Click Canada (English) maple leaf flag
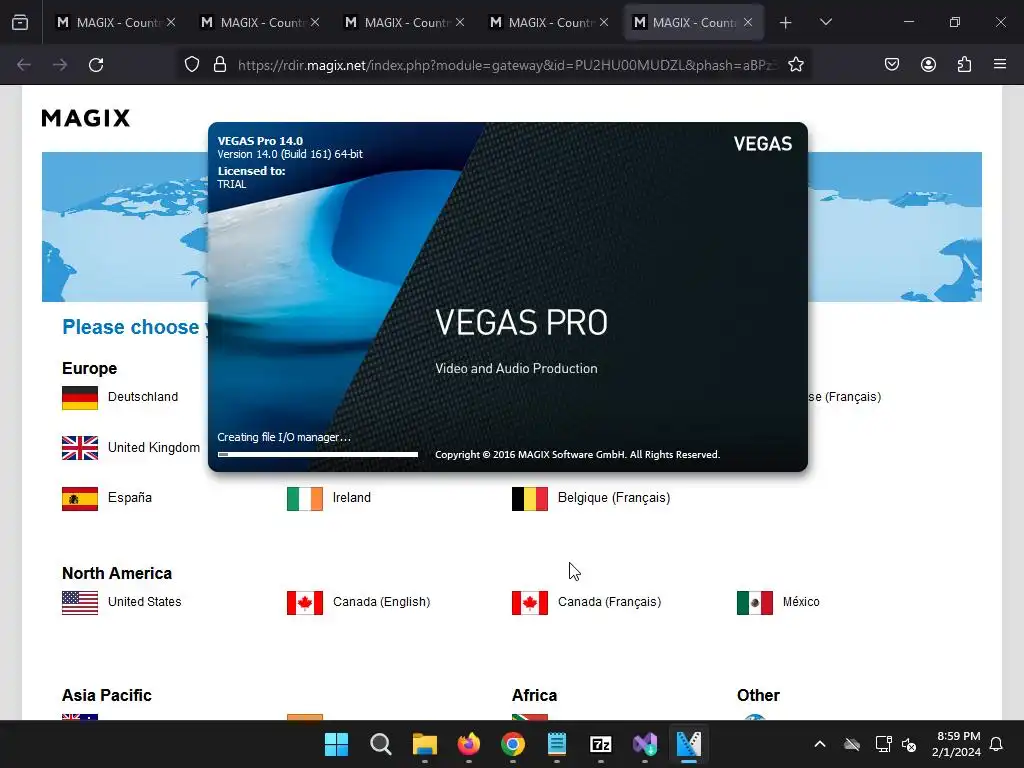 (x=304, y=603)
